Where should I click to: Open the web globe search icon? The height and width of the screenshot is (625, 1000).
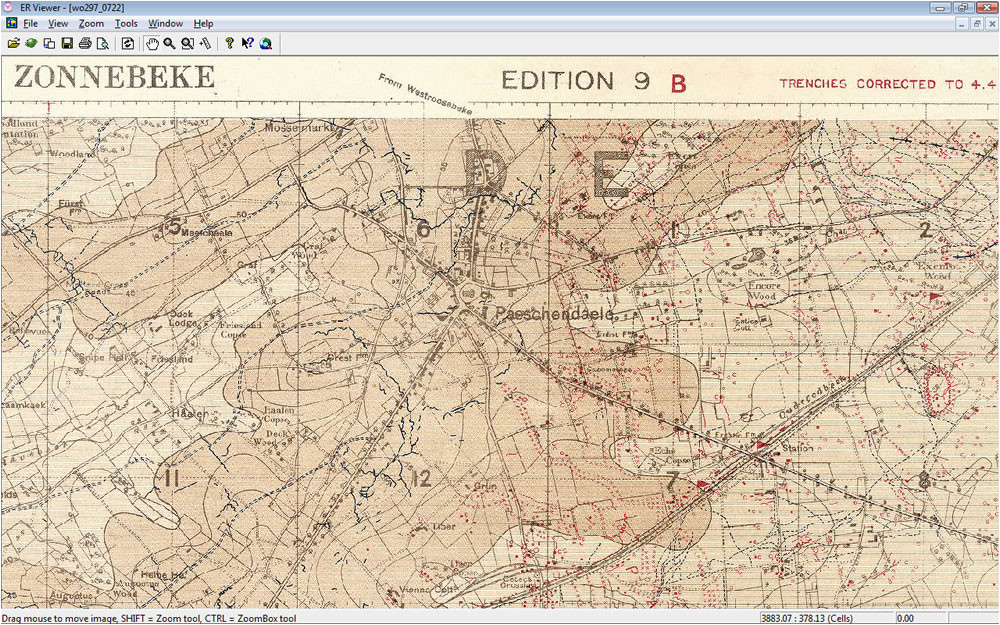tap(266, 43)
